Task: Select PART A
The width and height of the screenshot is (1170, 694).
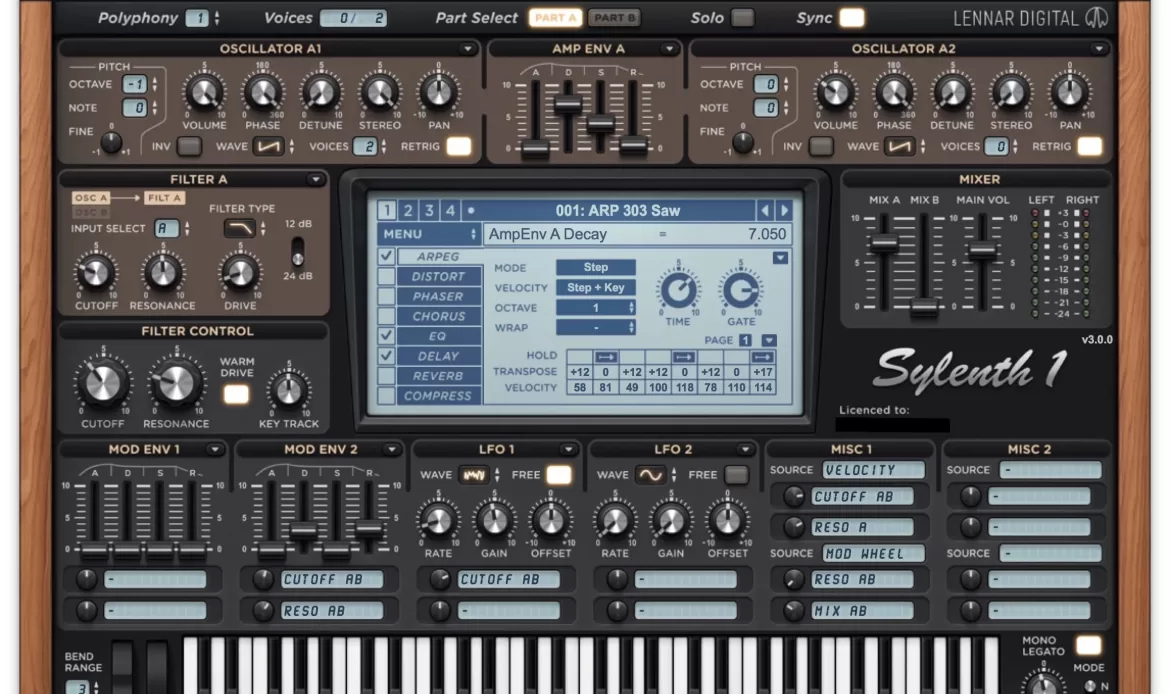Action: pyautogui.click(x=555, y=18)
